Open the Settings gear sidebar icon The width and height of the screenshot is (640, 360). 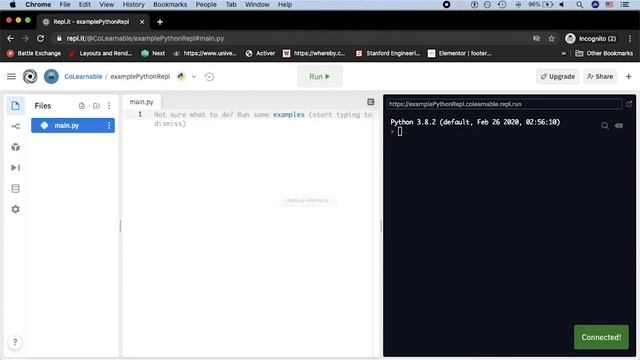point(16,209)
